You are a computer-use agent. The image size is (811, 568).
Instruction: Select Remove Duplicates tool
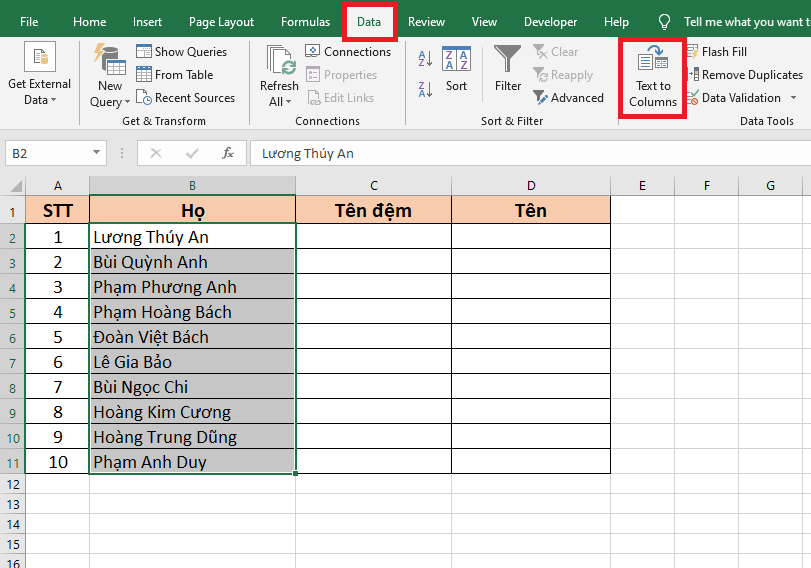(x=744, y=75)
